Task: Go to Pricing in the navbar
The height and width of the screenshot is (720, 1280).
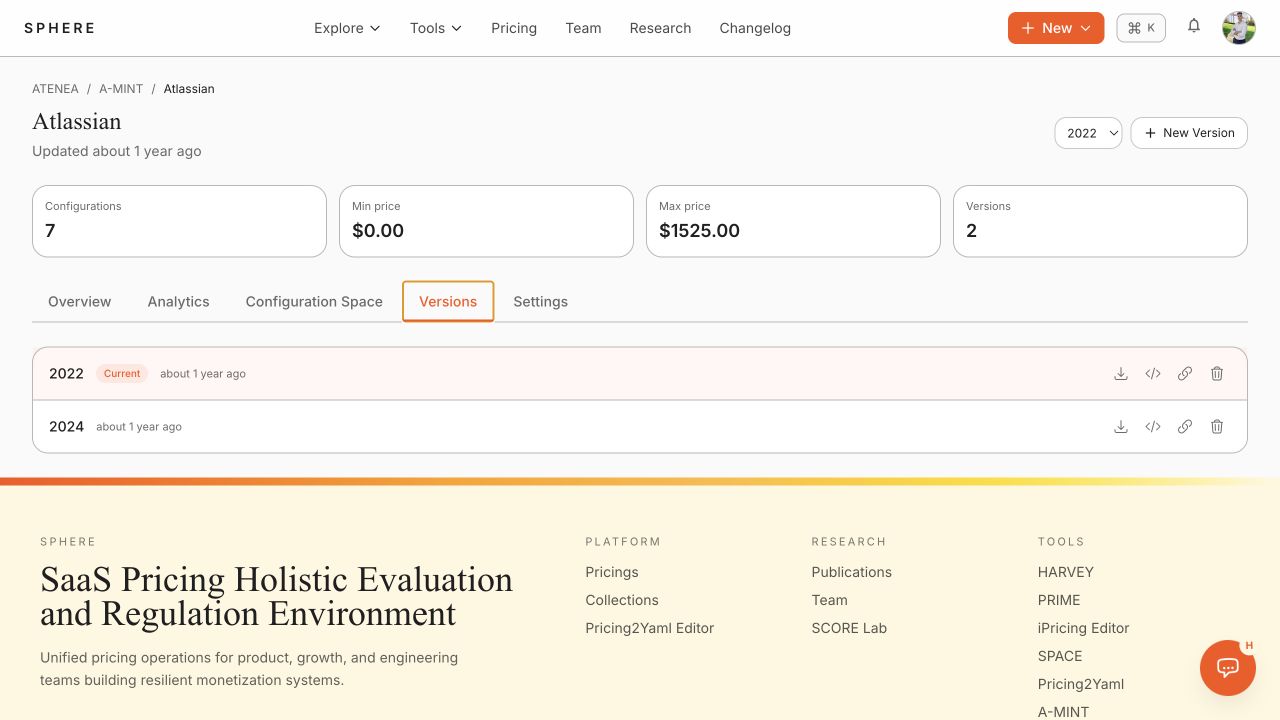Action: [514, 28]
